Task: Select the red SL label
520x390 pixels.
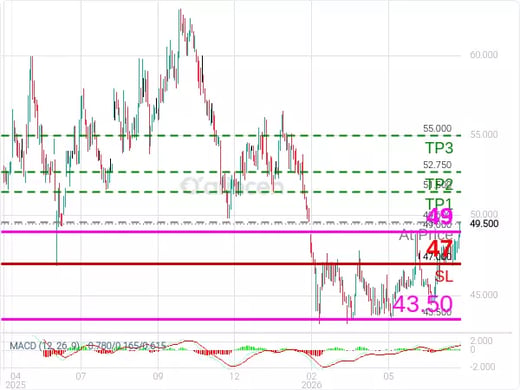Action: pos(444,276)
